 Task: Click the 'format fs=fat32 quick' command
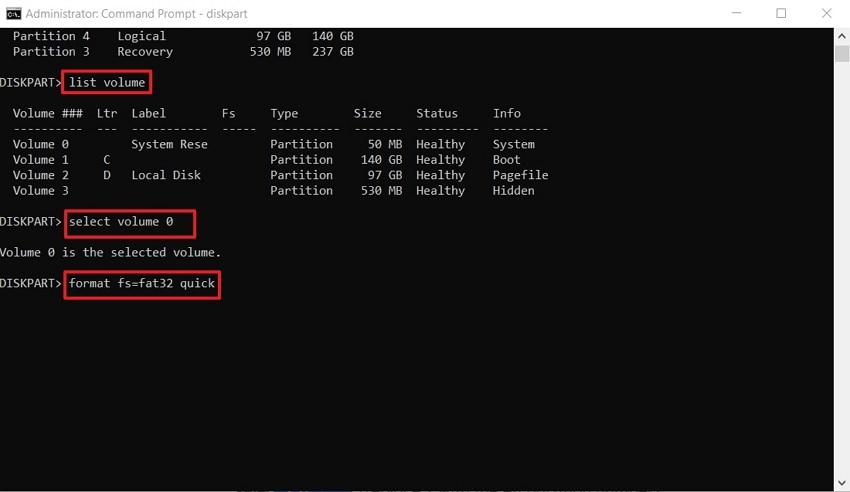pyautogui.click(x=141, y=283)
